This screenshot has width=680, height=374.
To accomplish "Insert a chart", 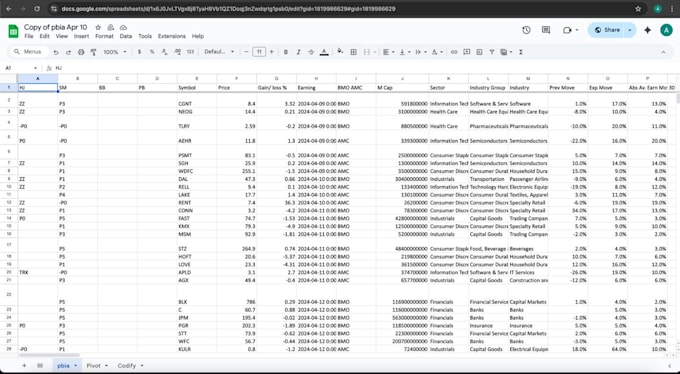I will (479, 52).
